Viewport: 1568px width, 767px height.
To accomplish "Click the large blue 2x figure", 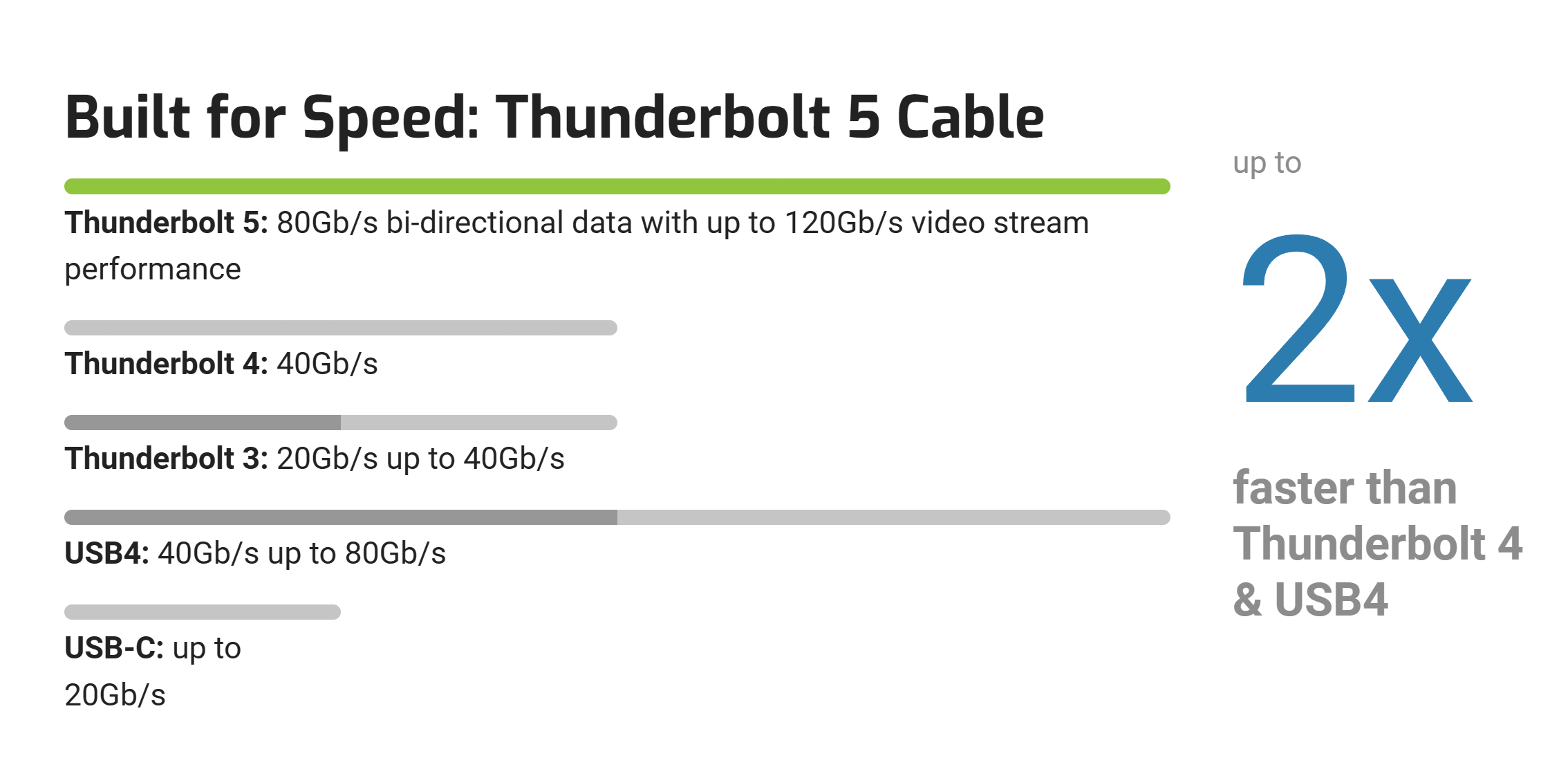I will [1357, 319].
